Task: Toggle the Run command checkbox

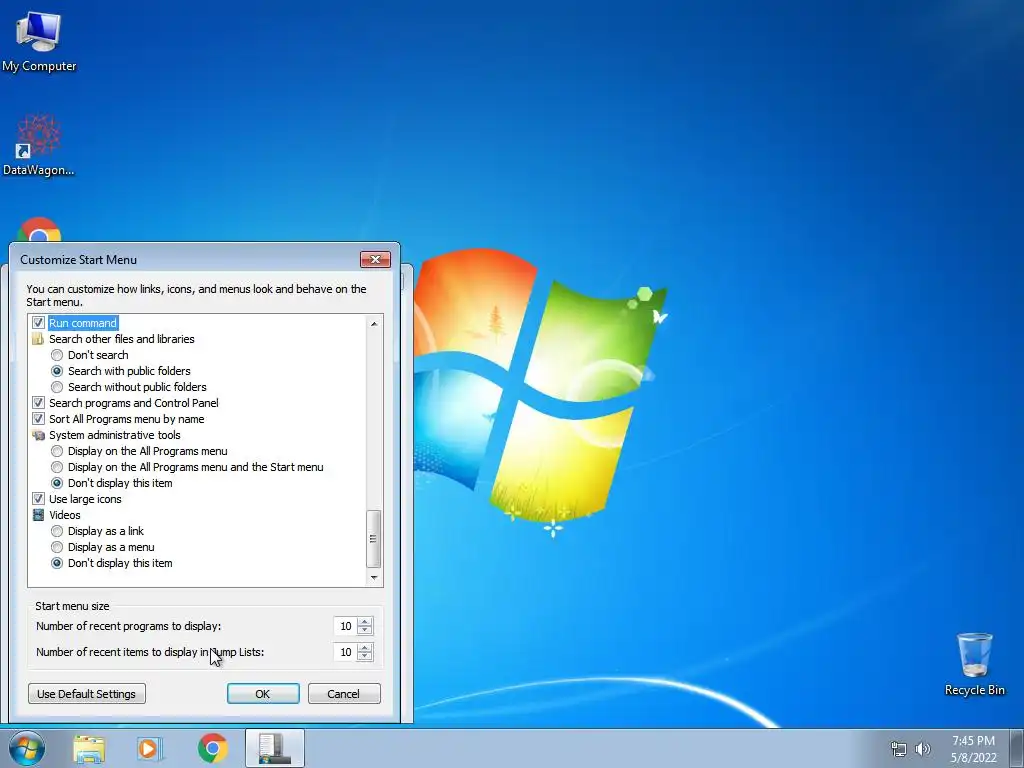Action: (39, 323)
